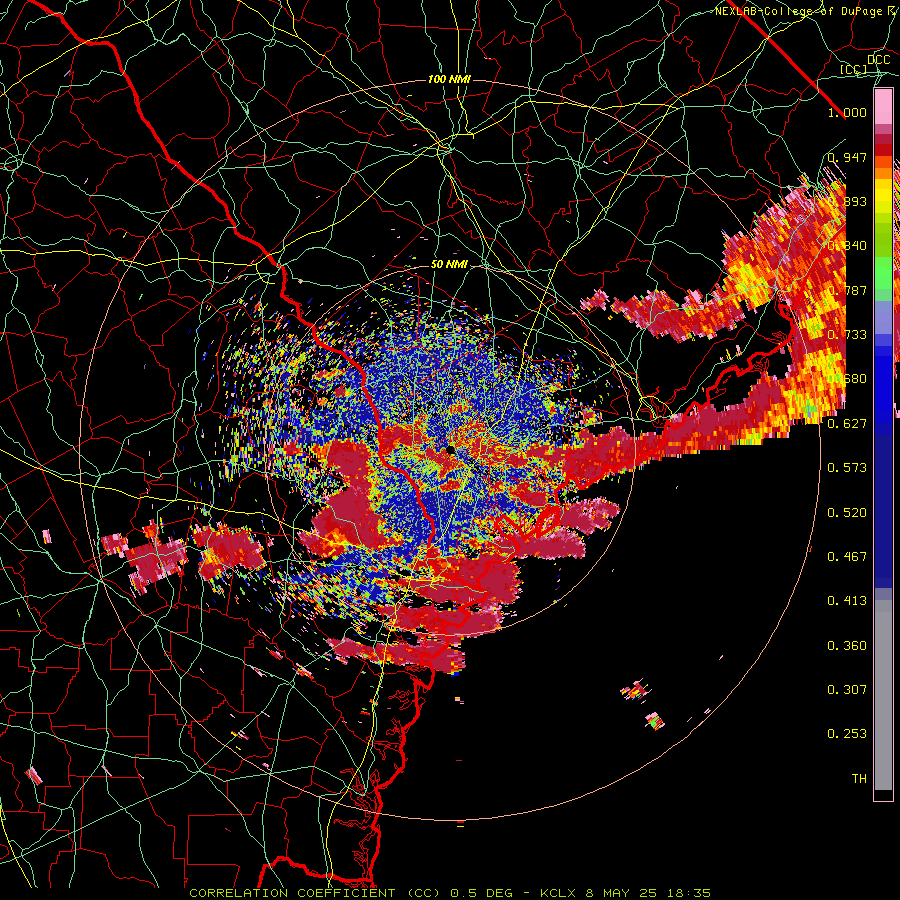Click the 0.307 scale label
Viewport: 900px width, 900px height.
pyautogui.click(x=847, y=689)
